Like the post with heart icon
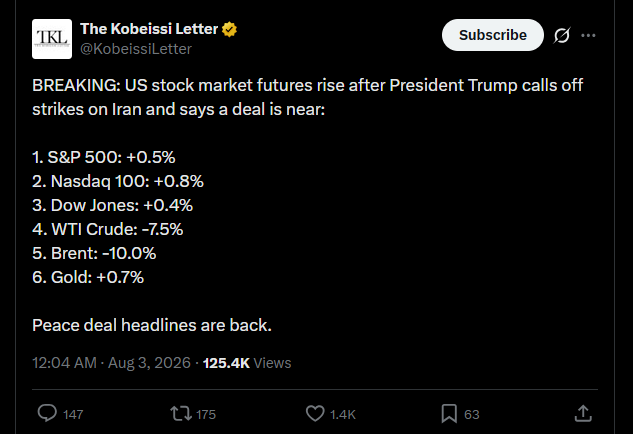The width and height of the screenshot is (633, 434). click(x=315, y=414)
